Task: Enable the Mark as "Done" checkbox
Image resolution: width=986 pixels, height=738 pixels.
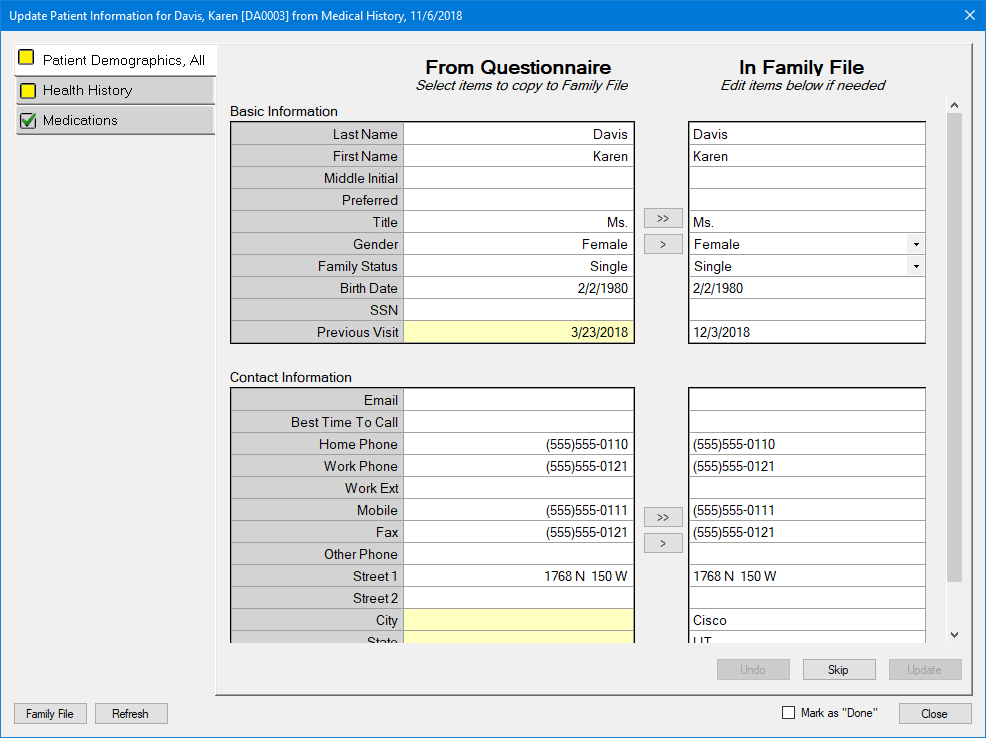Action: click(x=787, y=711)
